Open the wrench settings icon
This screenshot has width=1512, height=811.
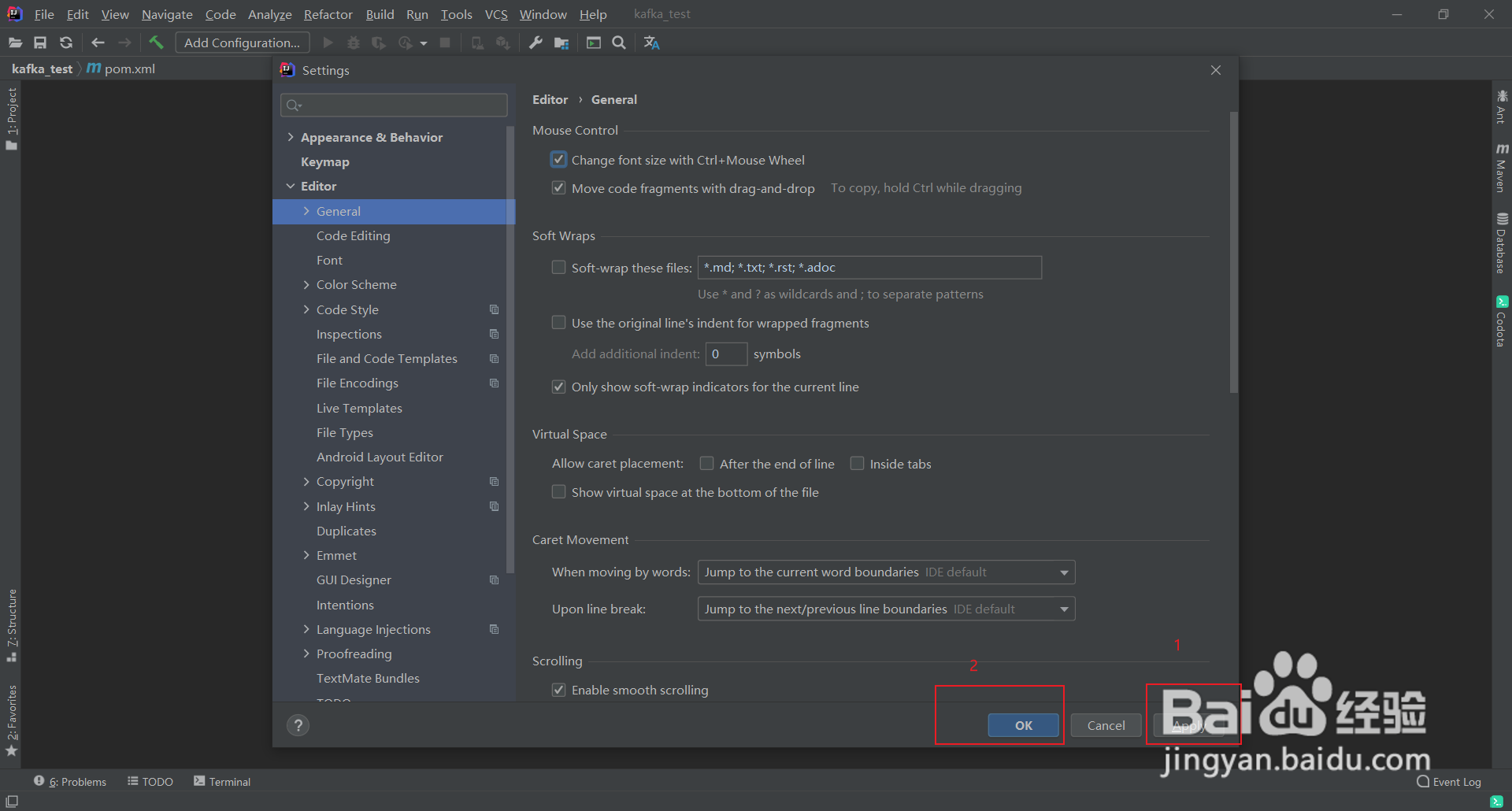(535, 43)
